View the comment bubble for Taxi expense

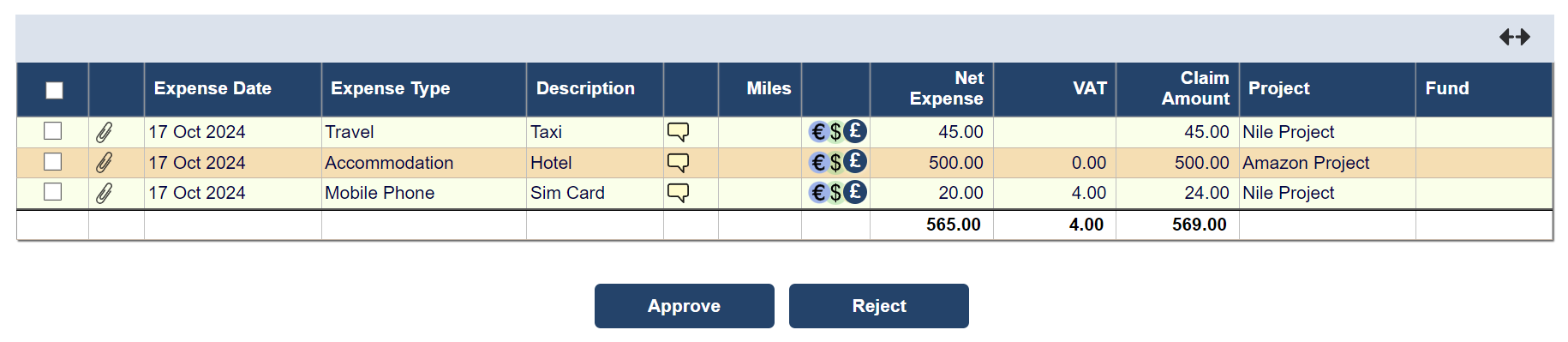pyautogui.click(x=678, y=132)
